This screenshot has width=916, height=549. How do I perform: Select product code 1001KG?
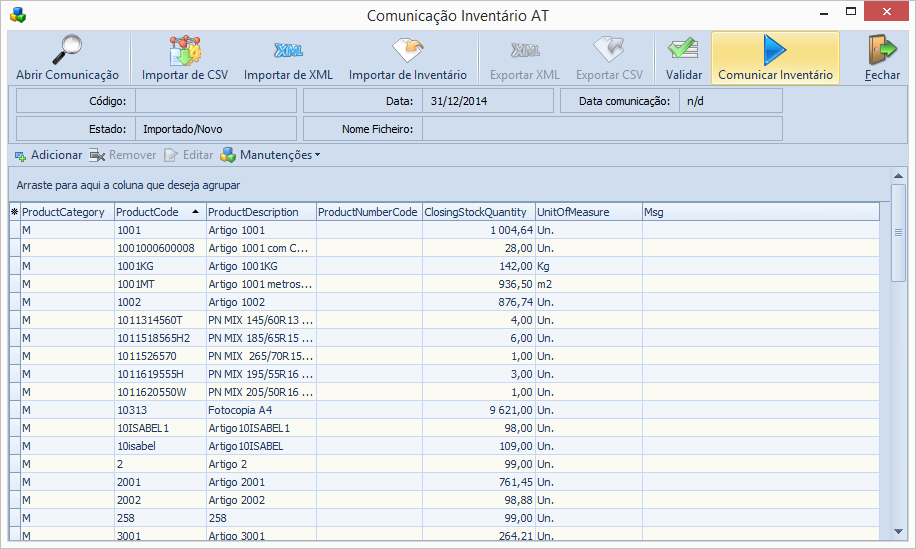(x=160, y=266)
